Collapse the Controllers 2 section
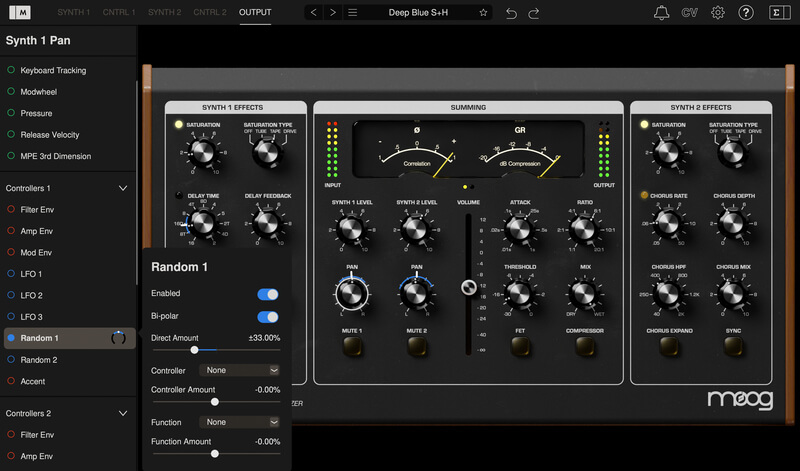 (123, 413)
